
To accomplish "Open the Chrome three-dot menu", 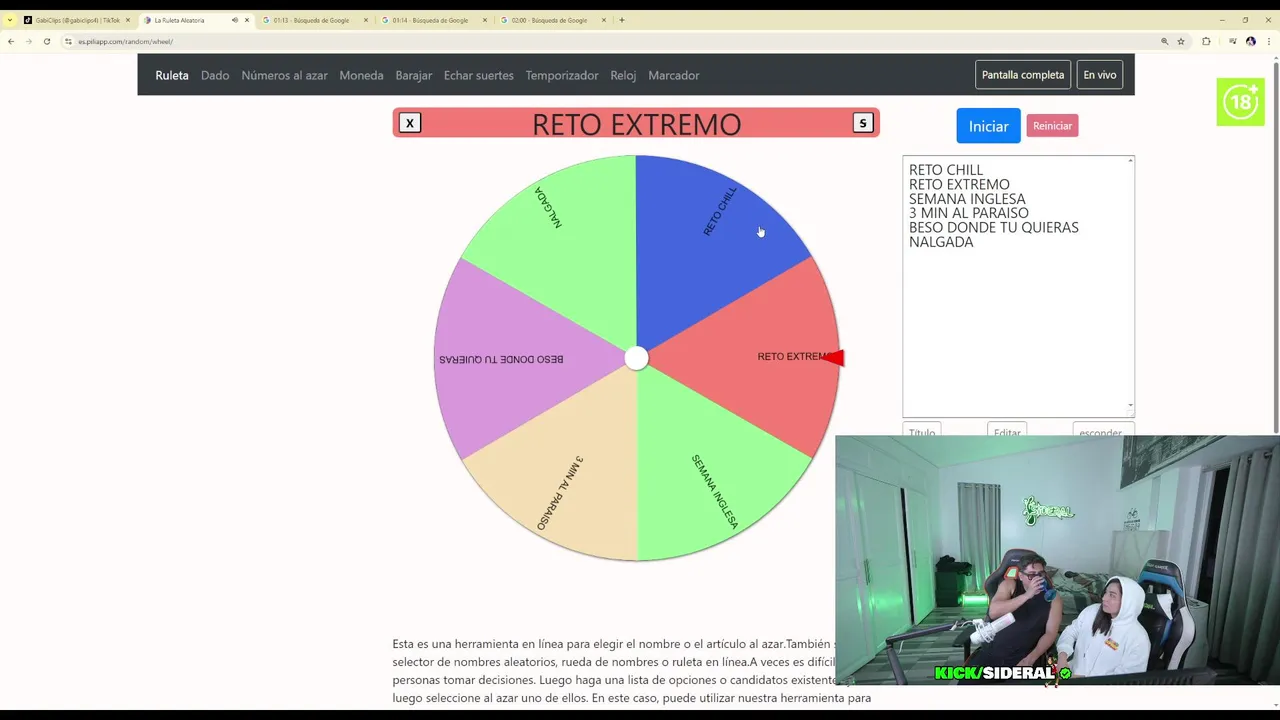I will pyautogui.click(x=1268, y=41).
